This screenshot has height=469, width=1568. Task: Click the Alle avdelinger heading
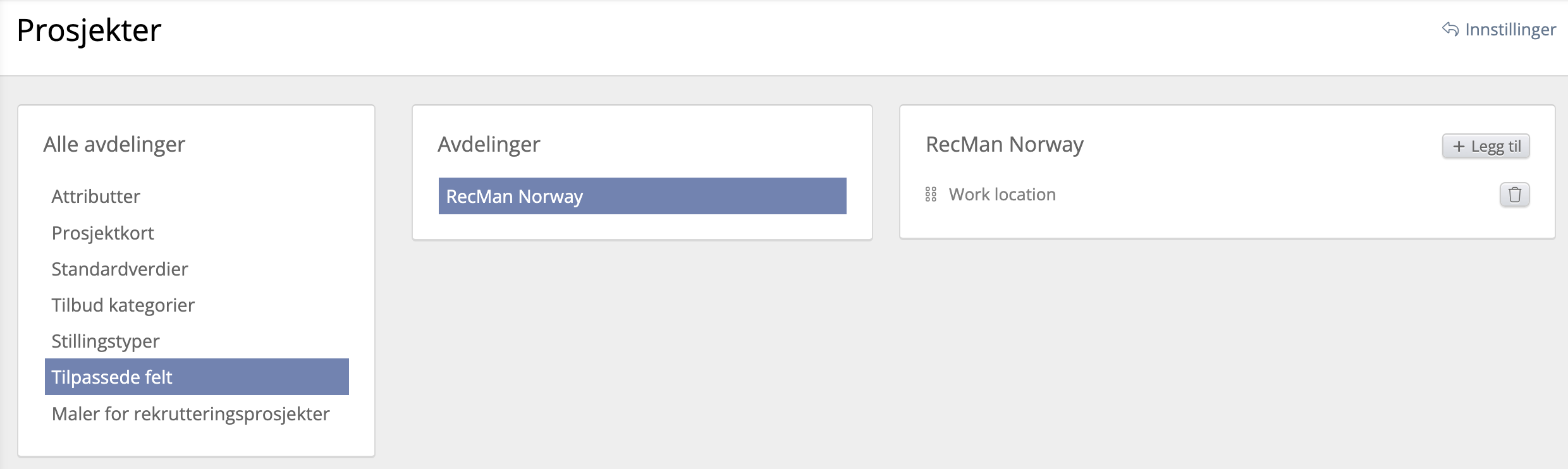(x=114, y=145)
